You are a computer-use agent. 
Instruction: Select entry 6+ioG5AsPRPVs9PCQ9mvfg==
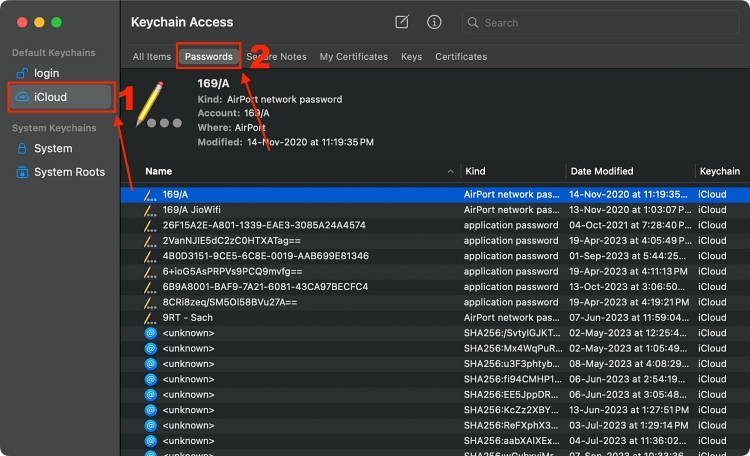click(232, 272)
